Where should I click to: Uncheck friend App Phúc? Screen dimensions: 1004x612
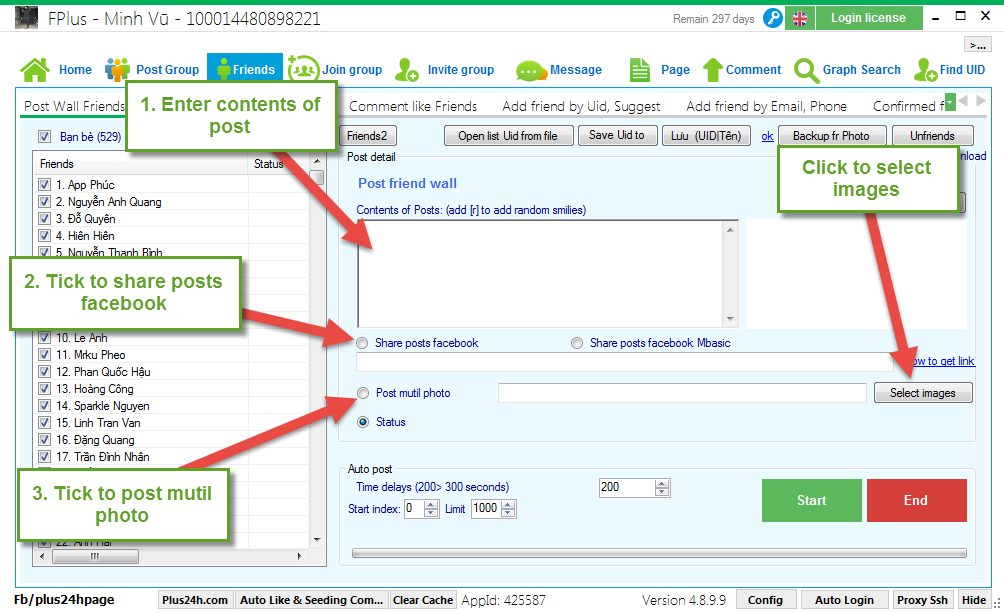[44, 185]
